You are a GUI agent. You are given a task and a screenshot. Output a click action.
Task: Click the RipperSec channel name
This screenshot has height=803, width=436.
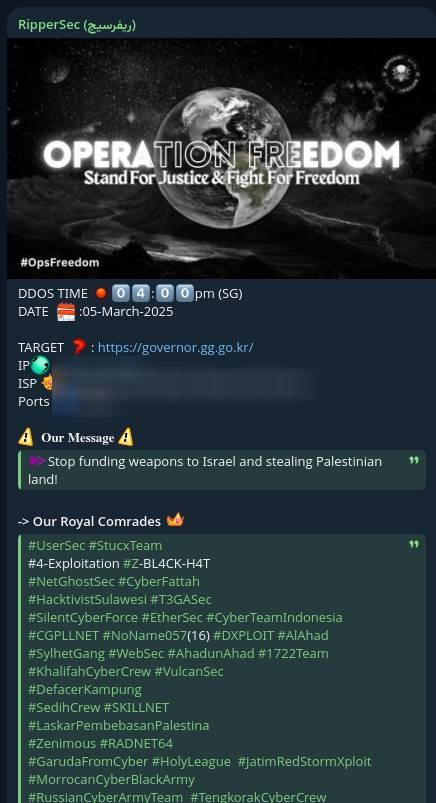click(77, 25)
